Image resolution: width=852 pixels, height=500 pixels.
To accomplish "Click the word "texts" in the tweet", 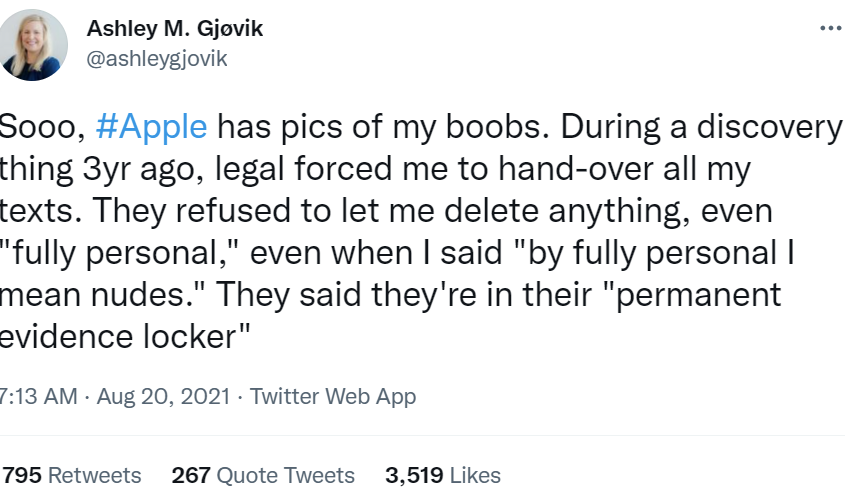I will pyautogui.click(x=35, y=212).
